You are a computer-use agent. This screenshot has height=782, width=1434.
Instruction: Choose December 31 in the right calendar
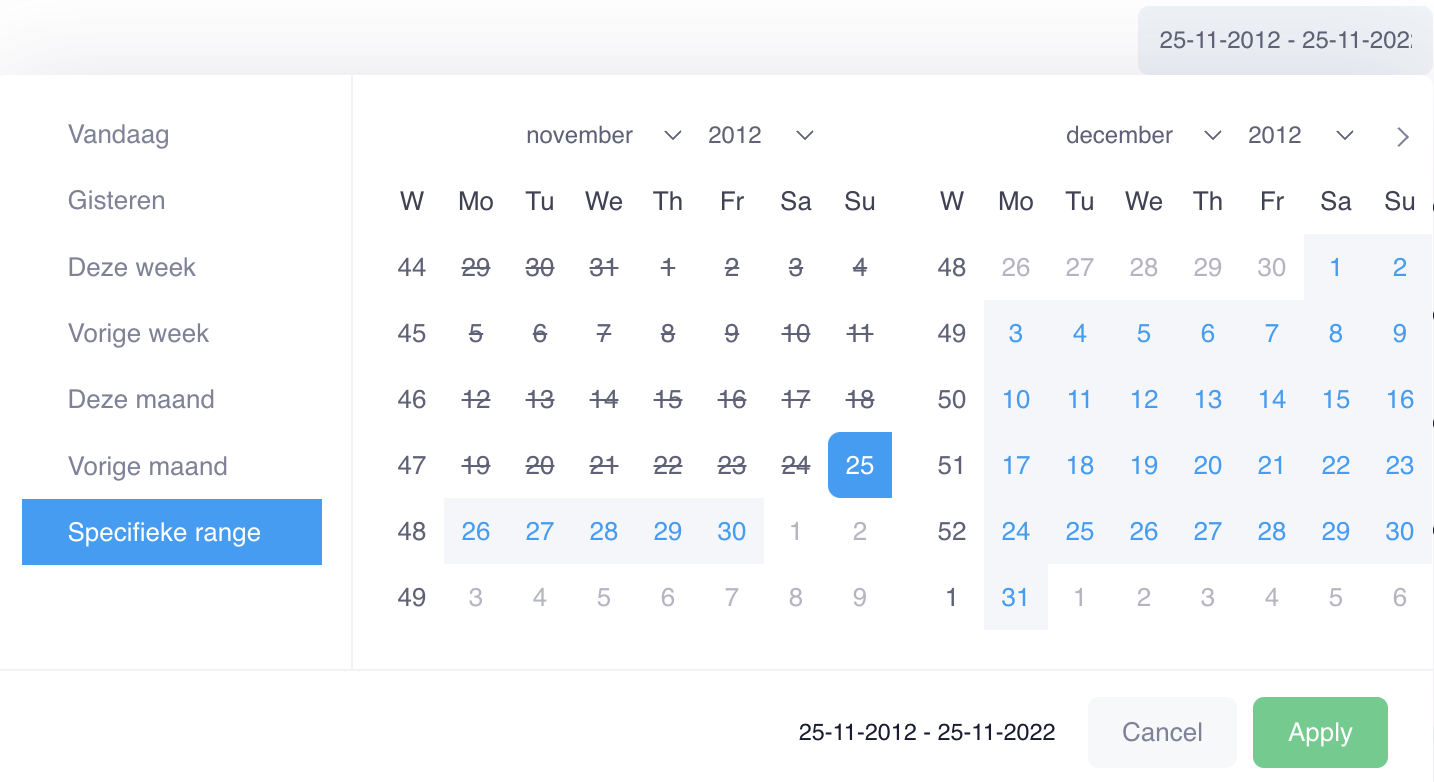(1016, 597)
